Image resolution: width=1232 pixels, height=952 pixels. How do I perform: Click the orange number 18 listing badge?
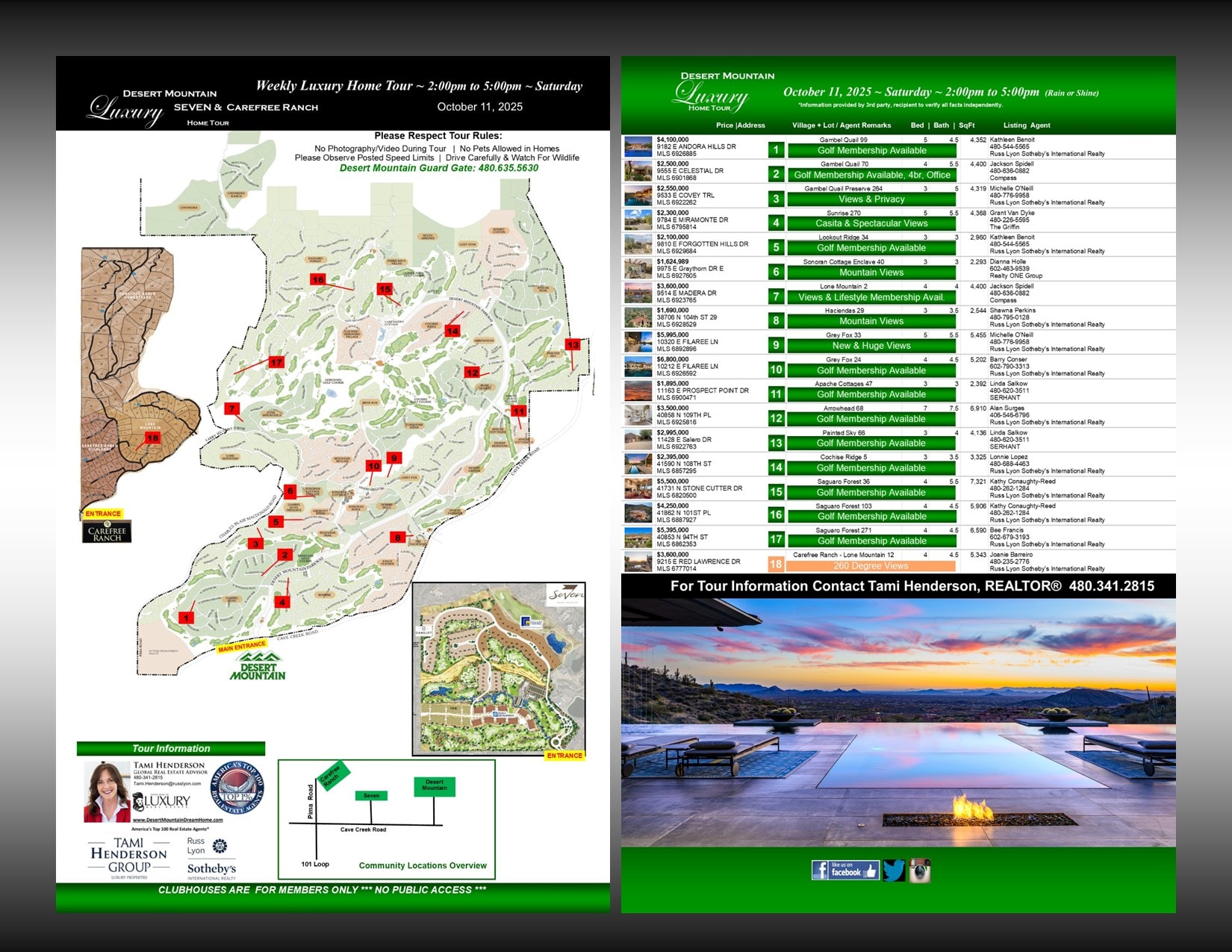776,564
